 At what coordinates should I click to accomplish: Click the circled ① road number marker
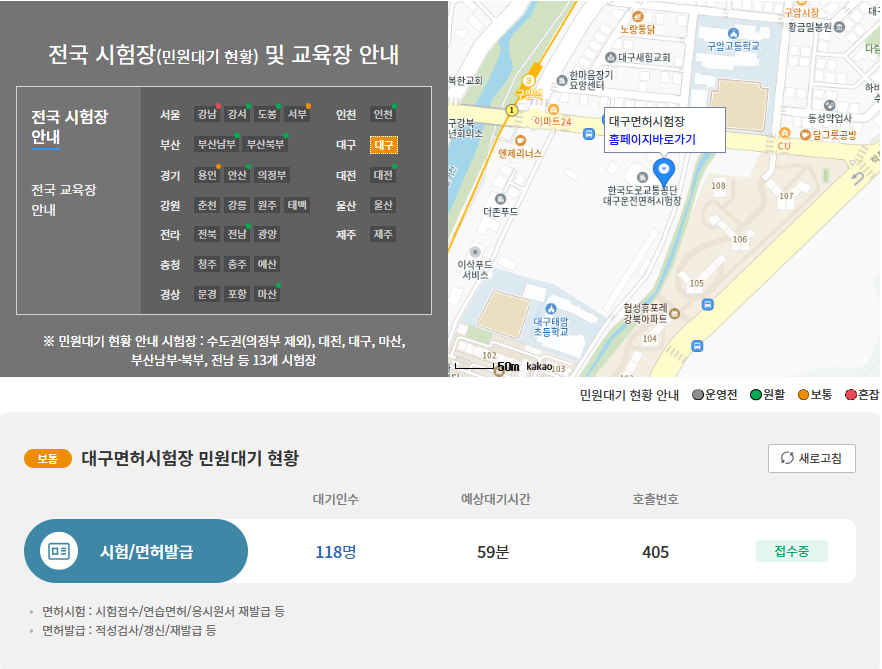tap(511, 110)
